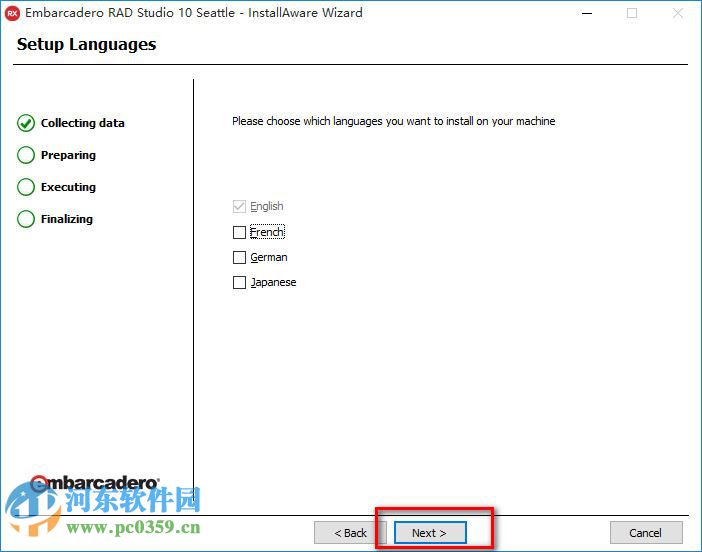Image resolution: width=702 pixels, height=552 pixels.
Task: Click the Collecting data green checkmark icon
Action: click(26, 123)
